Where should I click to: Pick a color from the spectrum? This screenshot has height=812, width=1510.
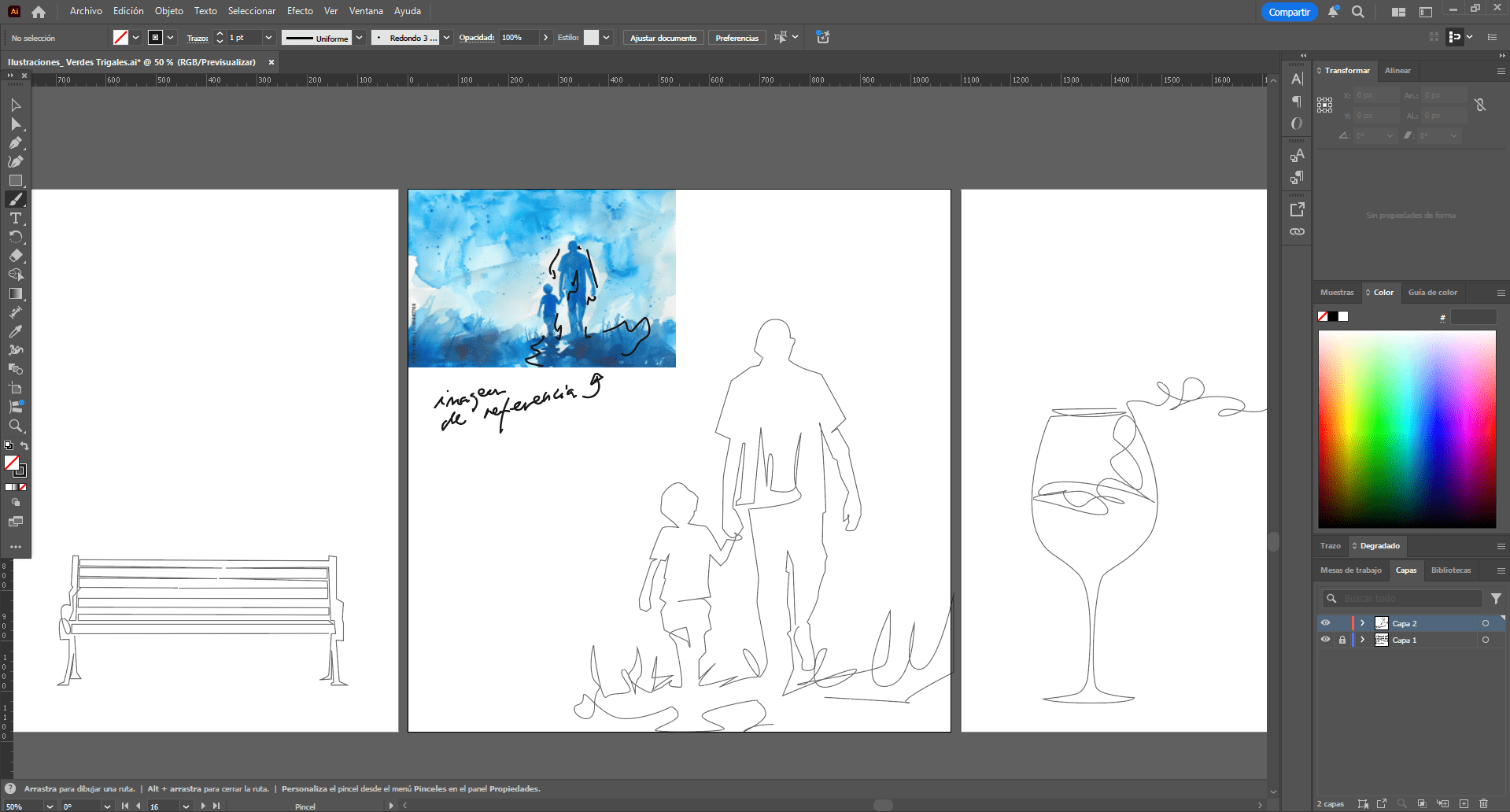(1407, 429)
